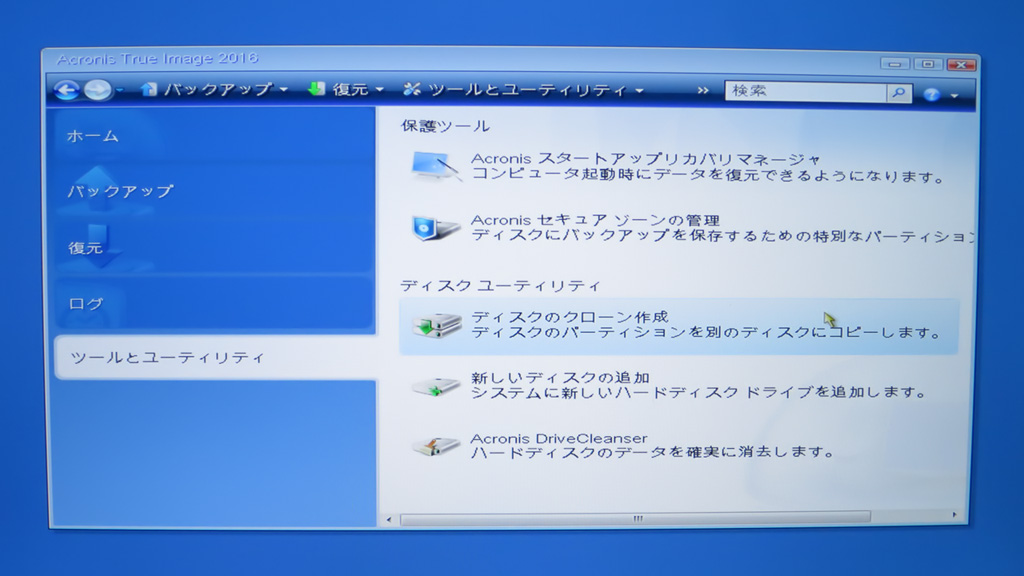Select ツールとユーティリティ in the sidebar
The width and height of the screenshot is (1024, 576).
[216, 357]
